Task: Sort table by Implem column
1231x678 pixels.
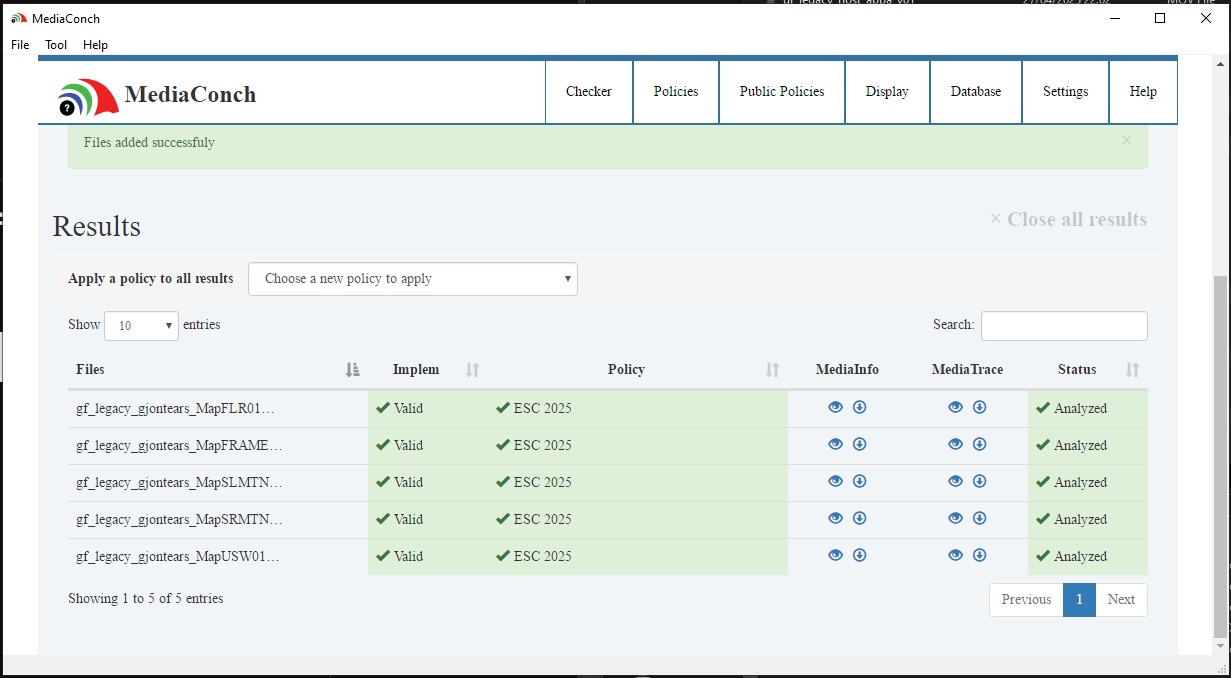Action: (428, 370)
